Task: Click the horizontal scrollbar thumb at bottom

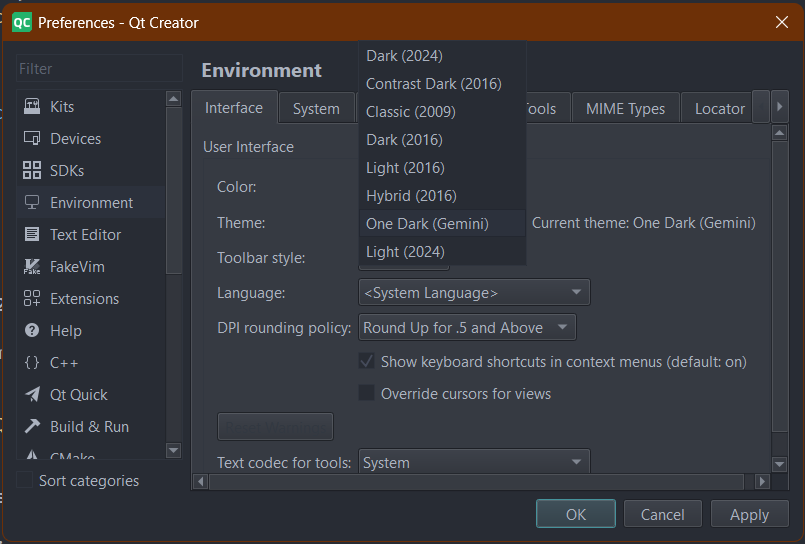Action: 476,481
